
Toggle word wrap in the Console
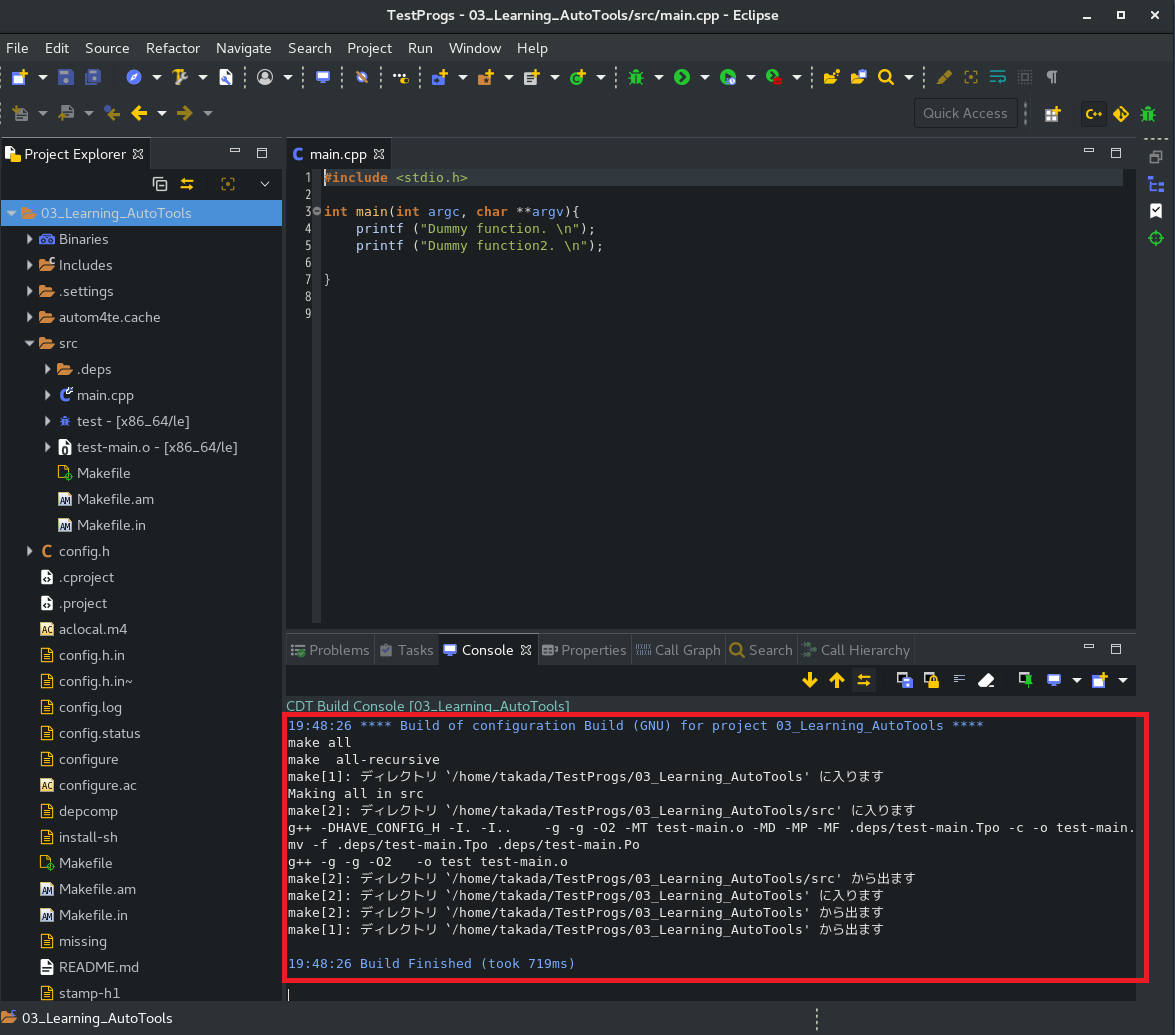tap(958, 680)
